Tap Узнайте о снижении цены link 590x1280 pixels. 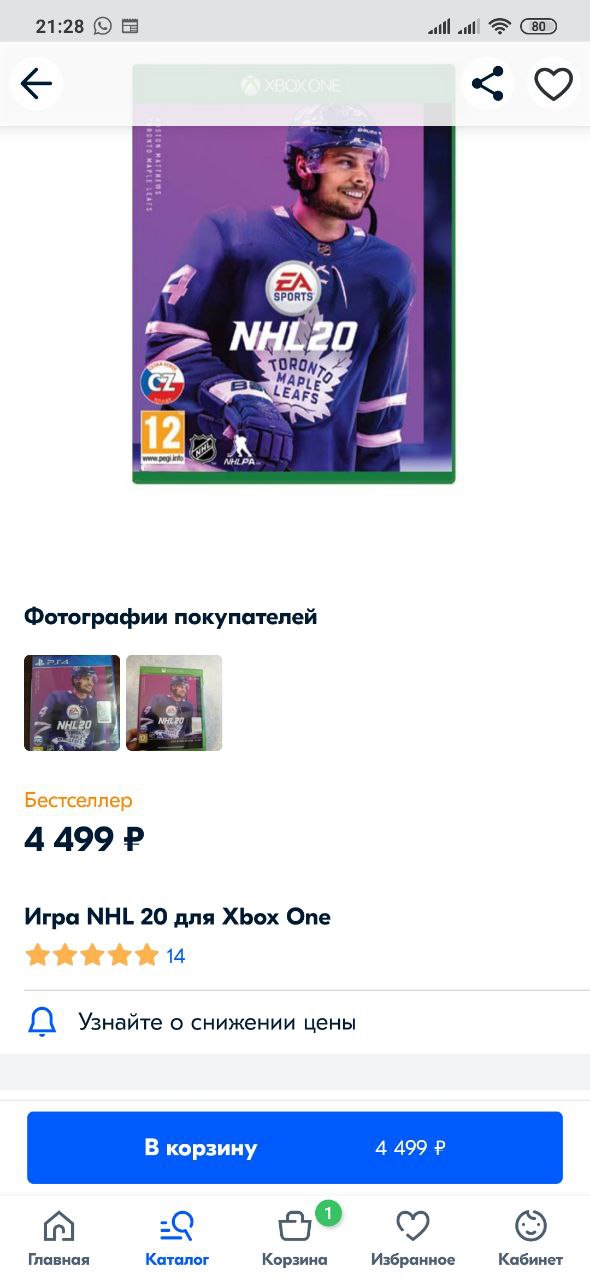click(x=217, y=1022)
